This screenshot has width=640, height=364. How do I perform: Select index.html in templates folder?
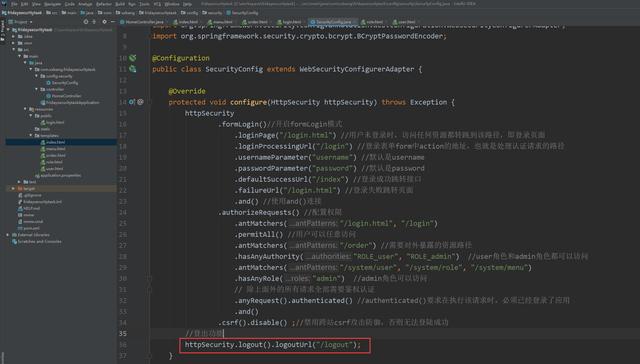(53, 142)
